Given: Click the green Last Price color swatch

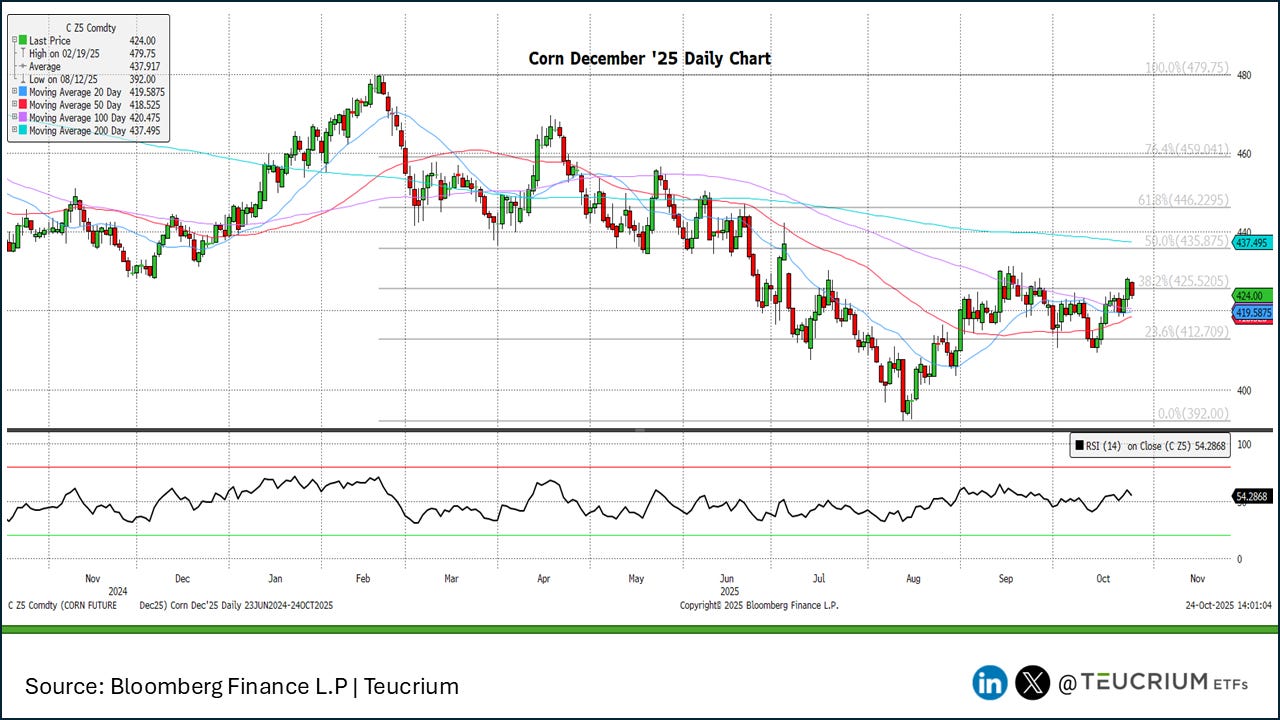Looking at the screenshot, I should tap(23, 42).
